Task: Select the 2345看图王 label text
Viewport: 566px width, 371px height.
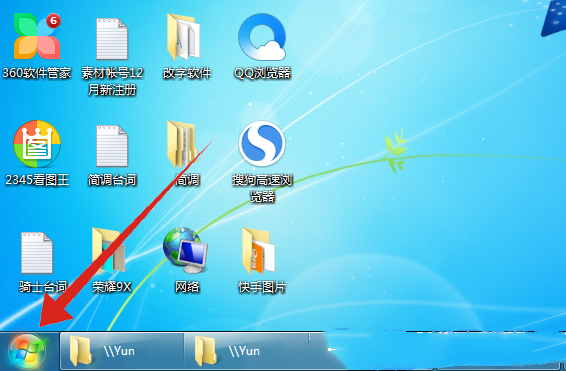Action: 37,180
